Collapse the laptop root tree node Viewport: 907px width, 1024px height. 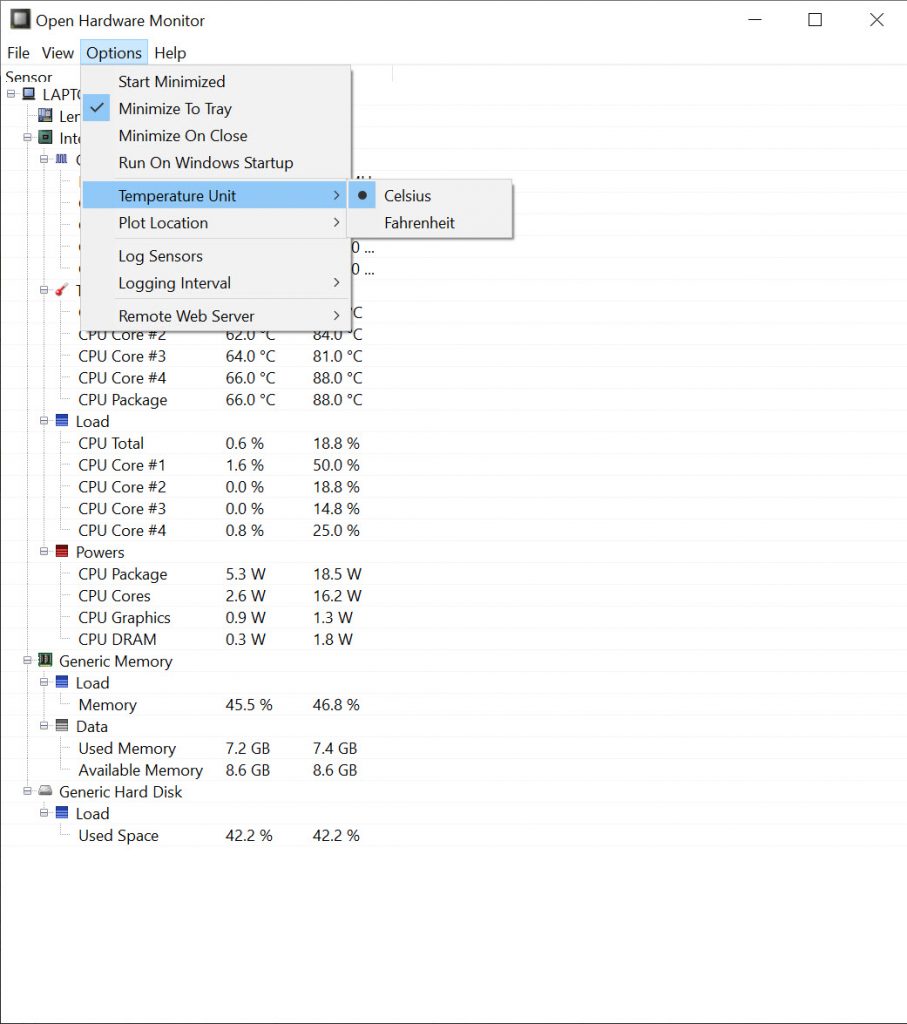(x=11, y=94)
